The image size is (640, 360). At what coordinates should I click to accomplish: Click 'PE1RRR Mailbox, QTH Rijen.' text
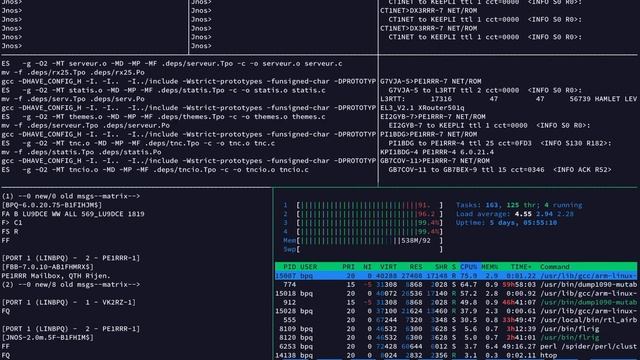pyautogui.click(x=56, y=276)
